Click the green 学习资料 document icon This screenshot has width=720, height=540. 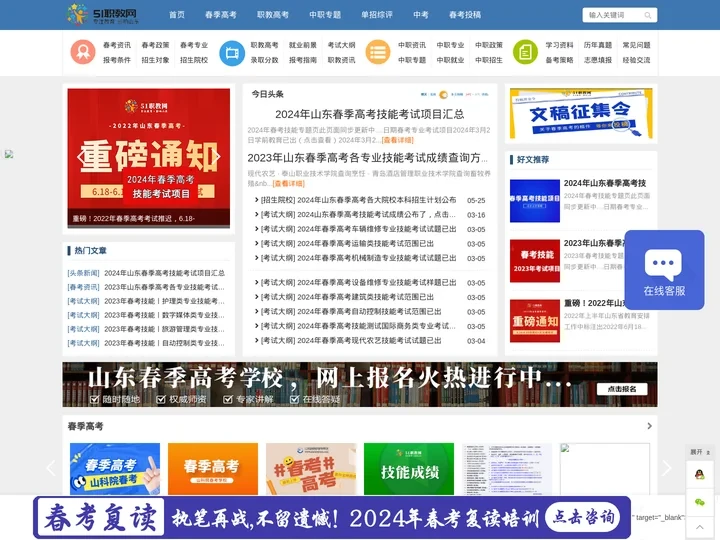[x=525, y=52]
